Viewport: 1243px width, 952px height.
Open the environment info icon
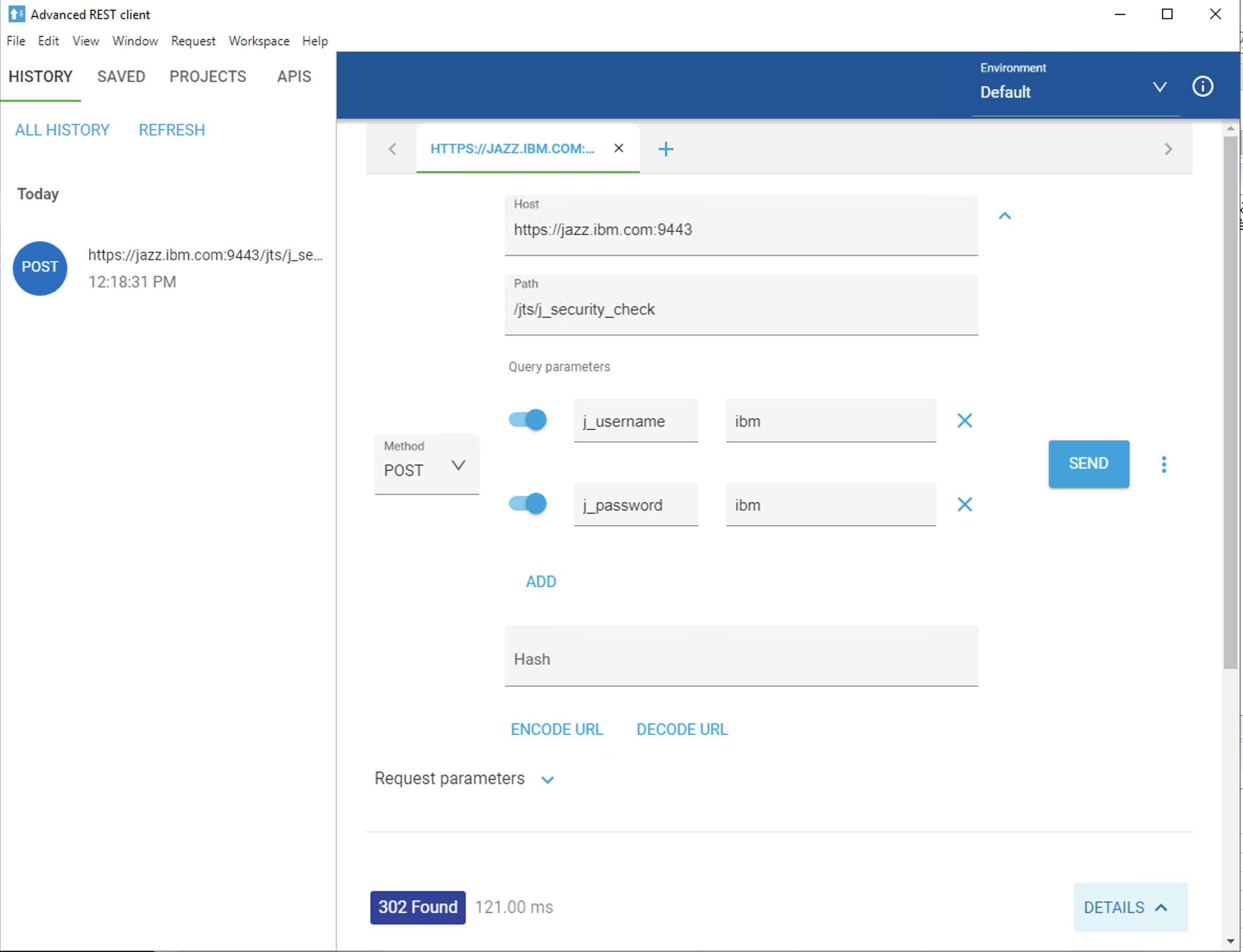(x=1202, y=86)
